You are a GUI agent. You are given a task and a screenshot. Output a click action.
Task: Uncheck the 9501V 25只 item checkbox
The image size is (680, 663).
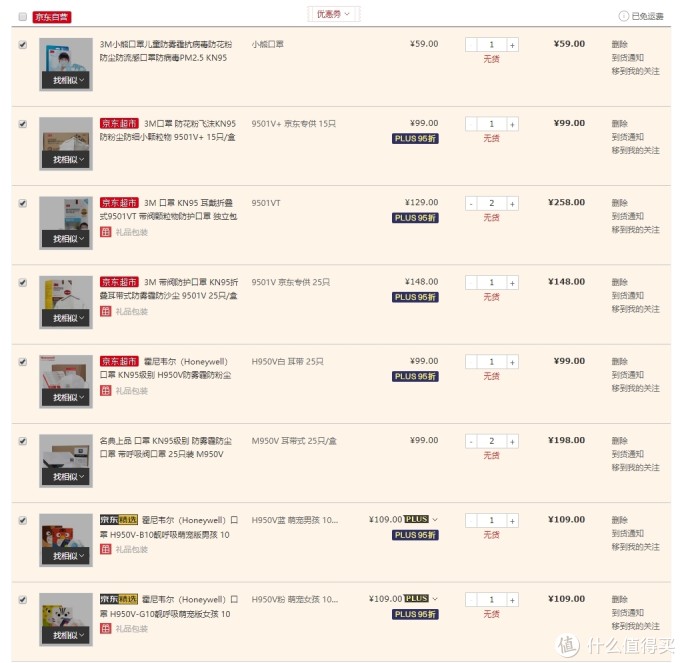tap(23, 283)
